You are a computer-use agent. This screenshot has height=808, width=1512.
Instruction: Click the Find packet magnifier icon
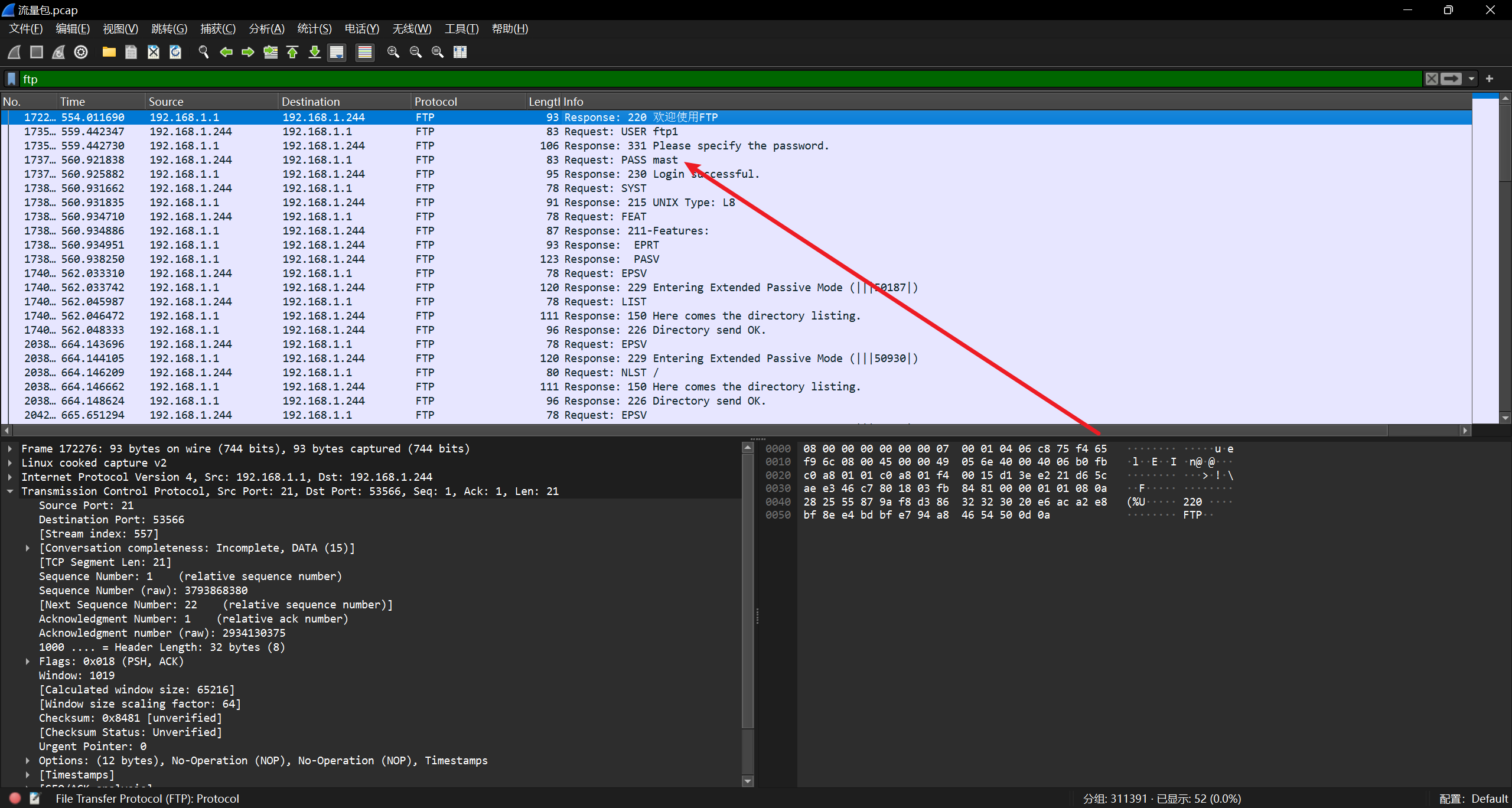[x=204, y=53]
